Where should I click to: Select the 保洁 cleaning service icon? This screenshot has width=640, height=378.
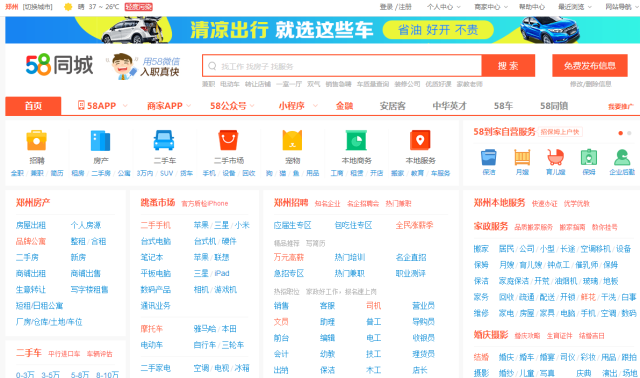(489, 157)
